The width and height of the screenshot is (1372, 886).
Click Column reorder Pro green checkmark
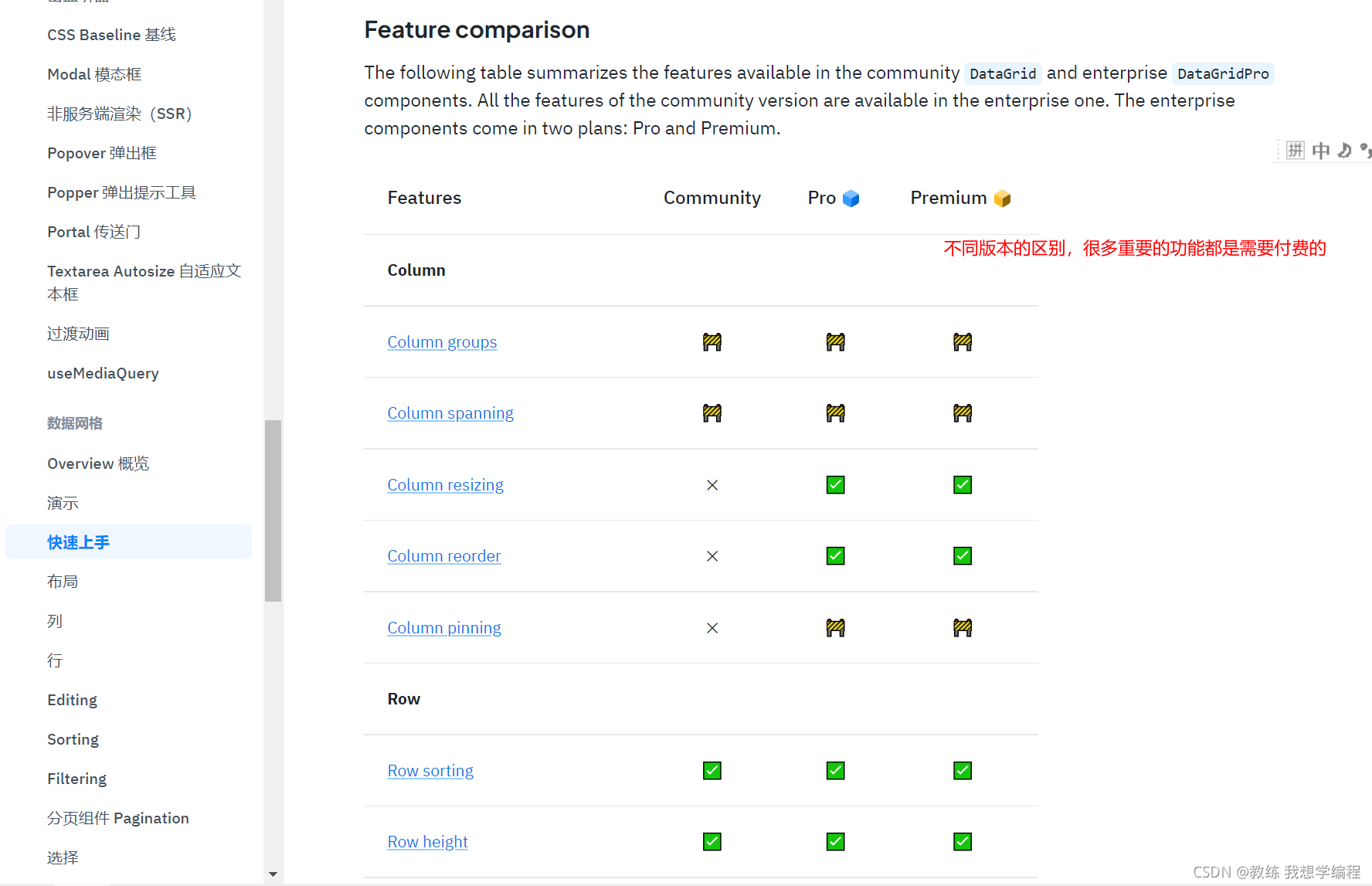pos(835,556)
